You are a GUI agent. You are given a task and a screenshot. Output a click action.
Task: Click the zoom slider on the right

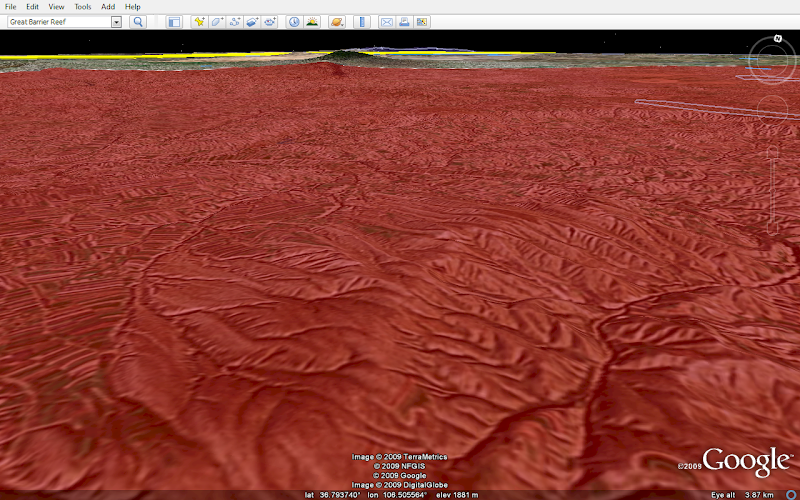click(773, 190)
